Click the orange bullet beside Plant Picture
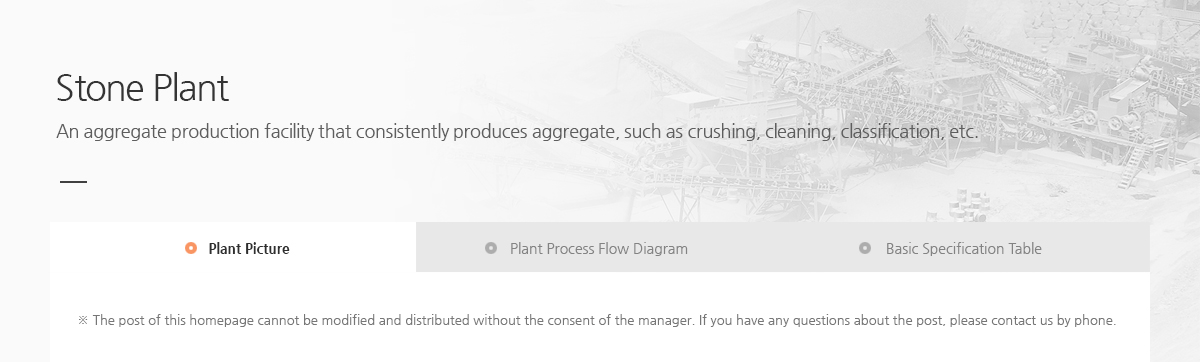 [x=191, y=248]
